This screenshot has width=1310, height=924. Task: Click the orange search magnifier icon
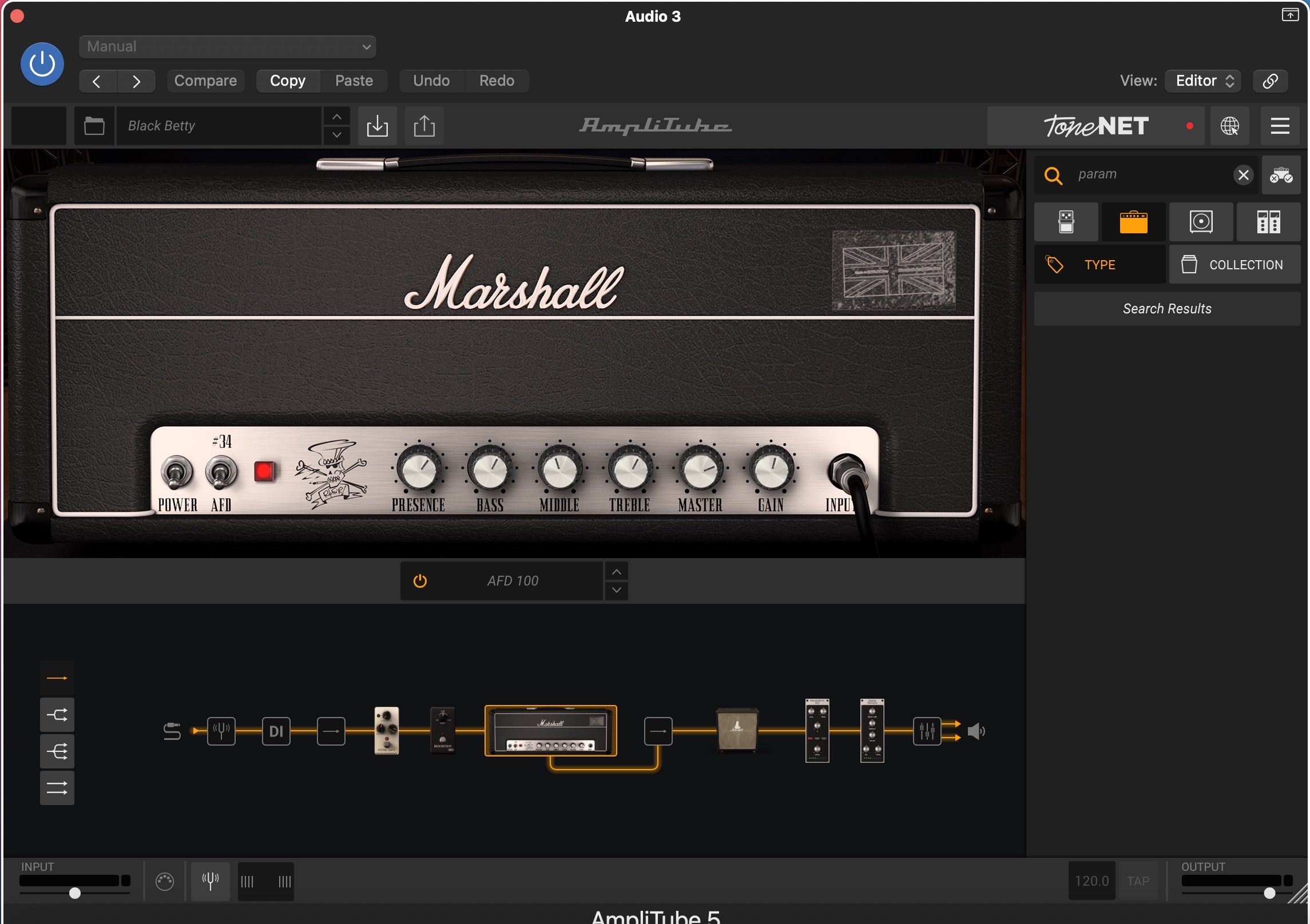(x=1053, y=175)
